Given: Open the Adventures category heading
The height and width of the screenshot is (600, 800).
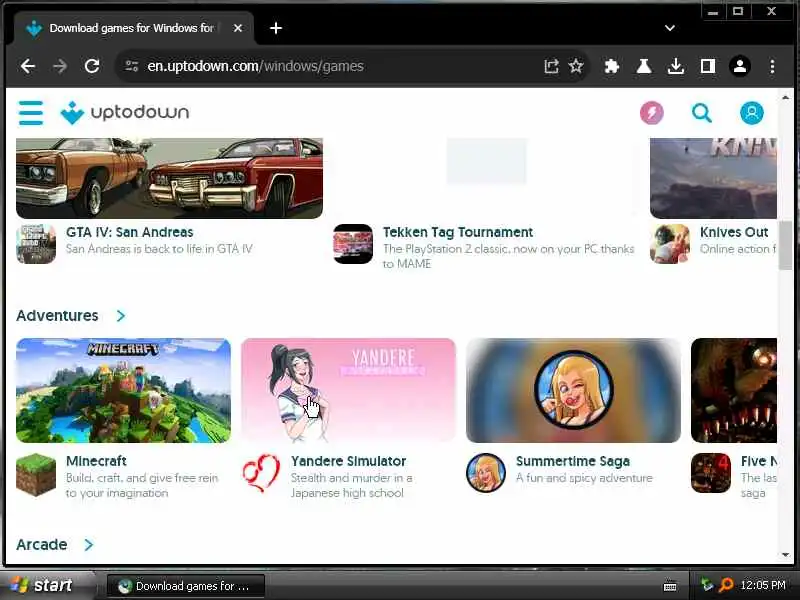Looking at the screenshot, I should click(57, 316).
